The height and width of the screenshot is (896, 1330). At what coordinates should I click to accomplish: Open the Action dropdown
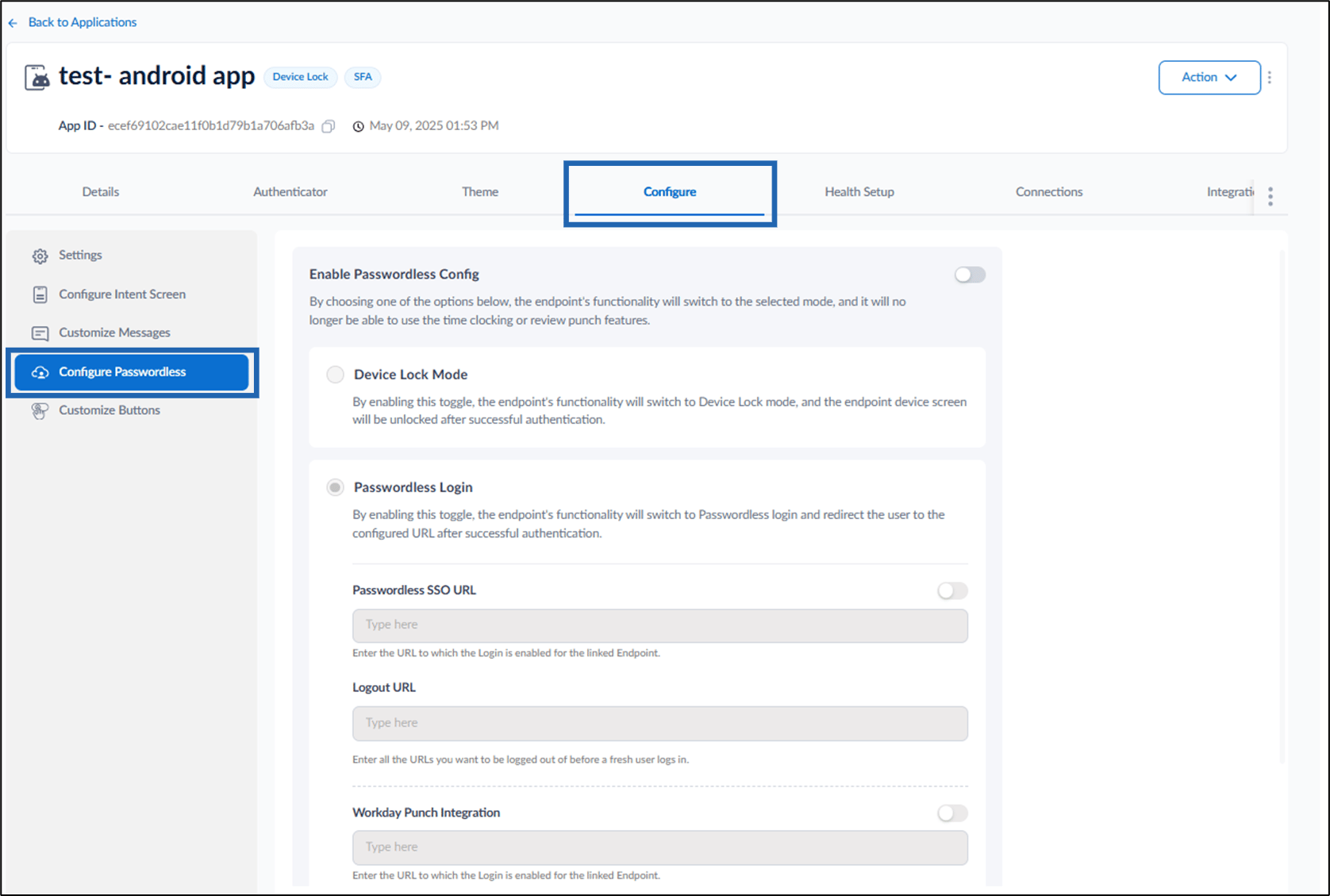1209,77
